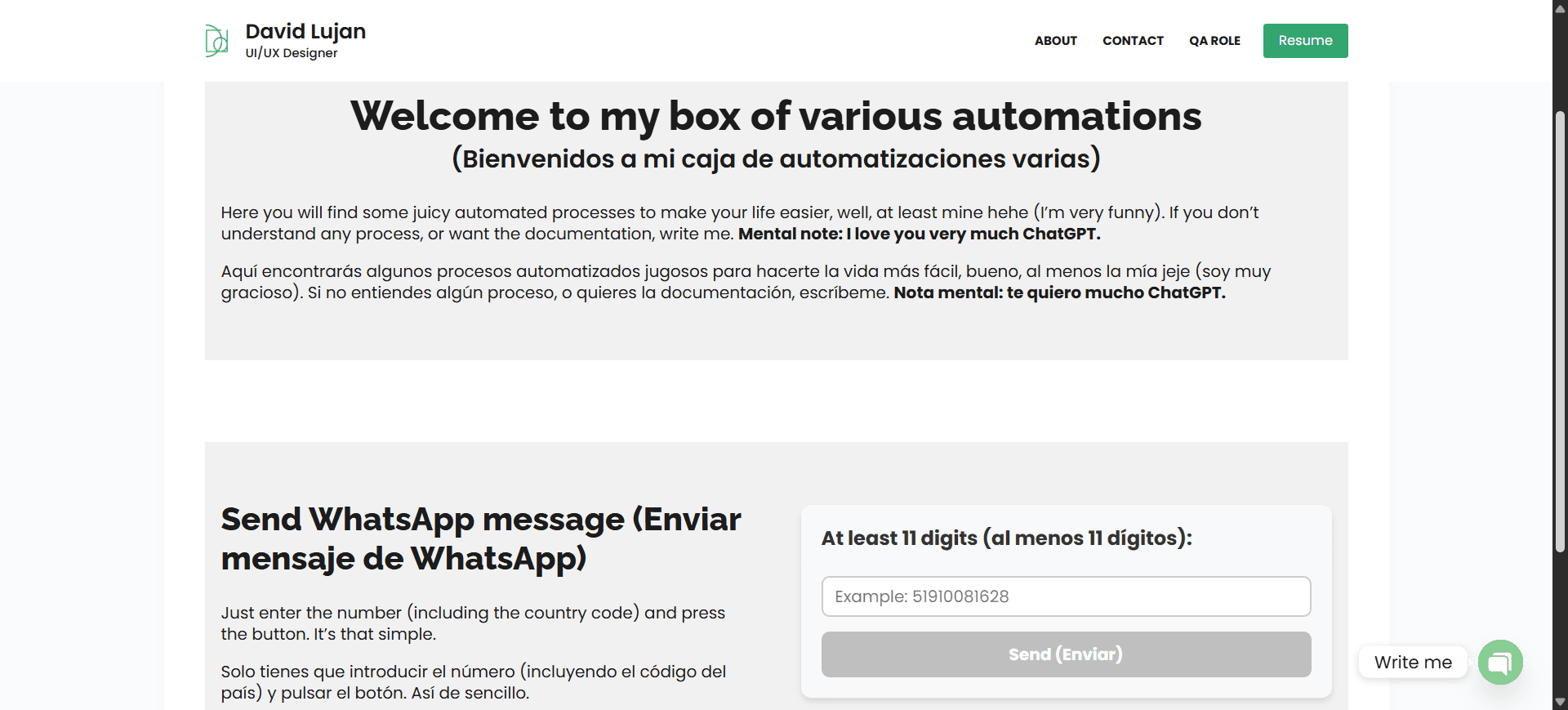Viewport: 1568px width, 710px height.
Task: Click the bold "Mental note" text
Action: (919, 234)
